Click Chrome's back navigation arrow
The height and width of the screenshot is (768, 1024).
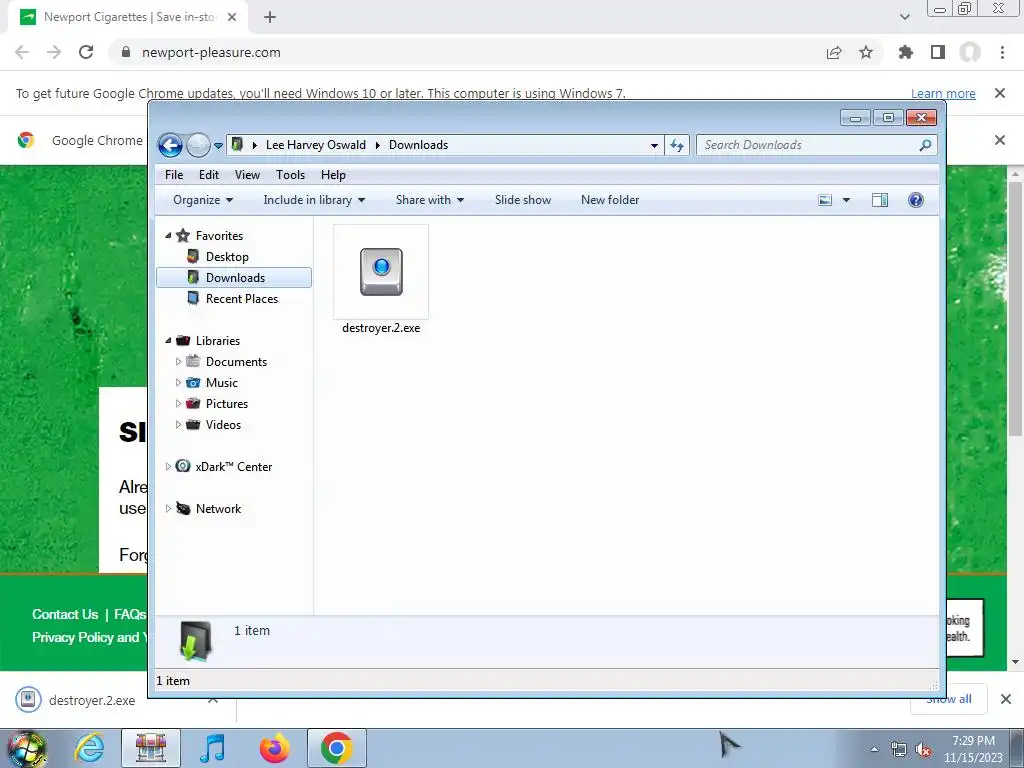point(22,52)
